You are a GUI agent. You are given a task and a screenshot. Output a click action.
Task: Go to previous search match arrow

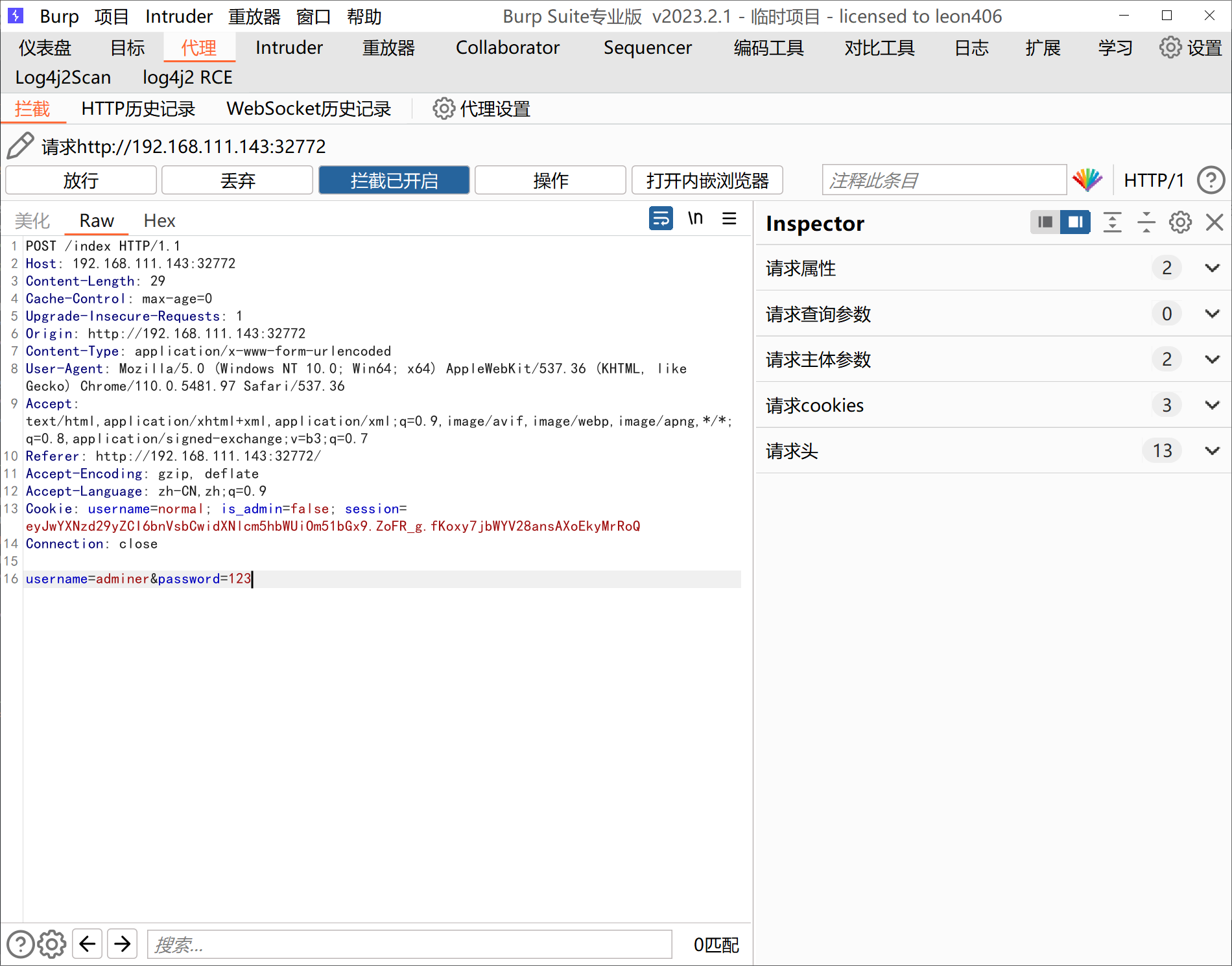88,944
